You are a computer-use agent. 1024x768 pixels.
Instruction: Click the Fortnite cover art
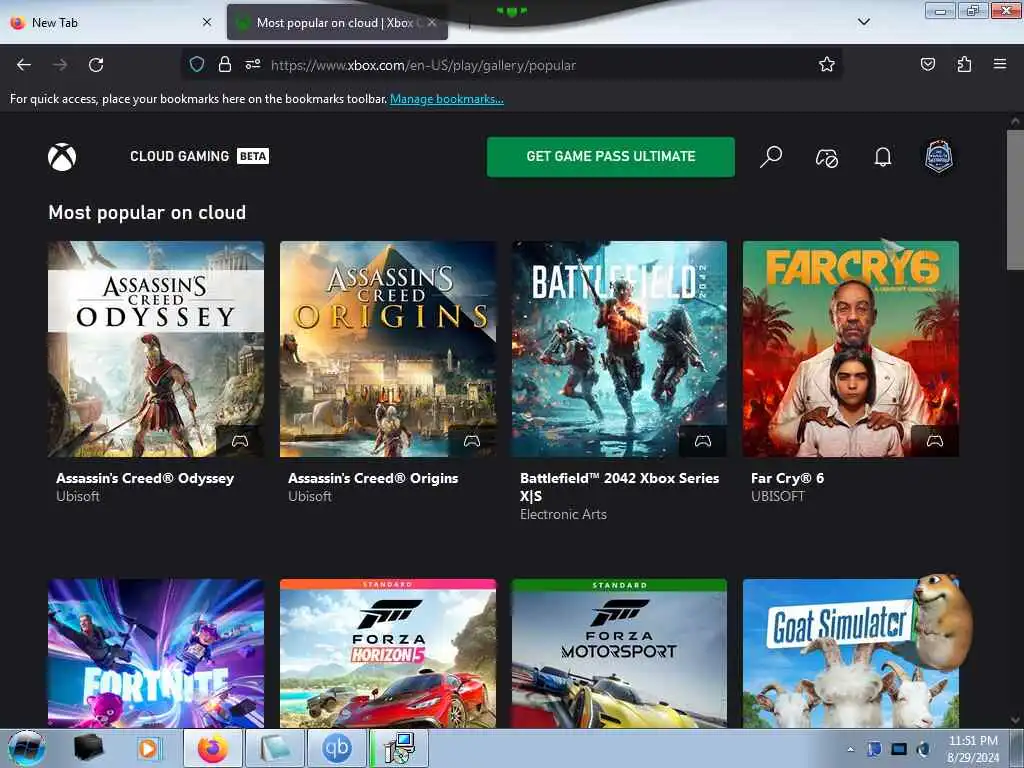[156, 653]
